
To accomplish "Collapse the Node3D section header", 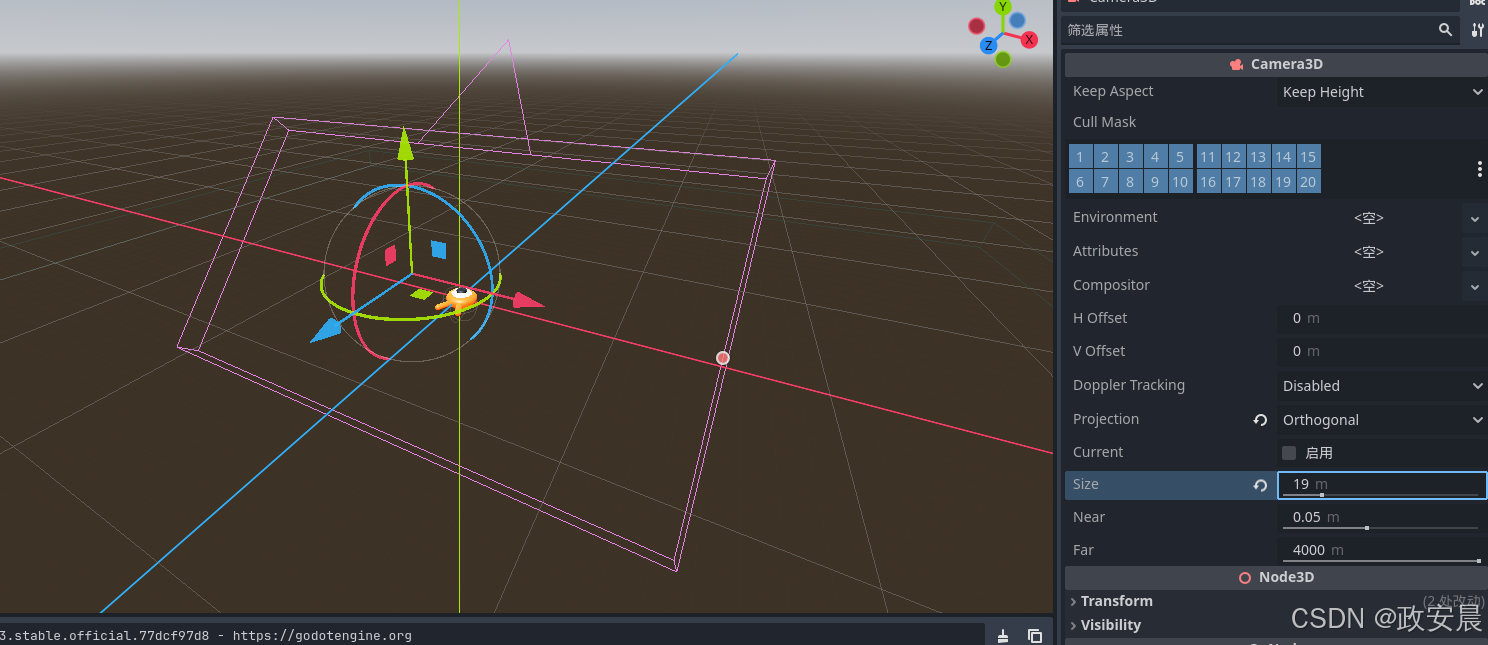I will [1276, 577].
